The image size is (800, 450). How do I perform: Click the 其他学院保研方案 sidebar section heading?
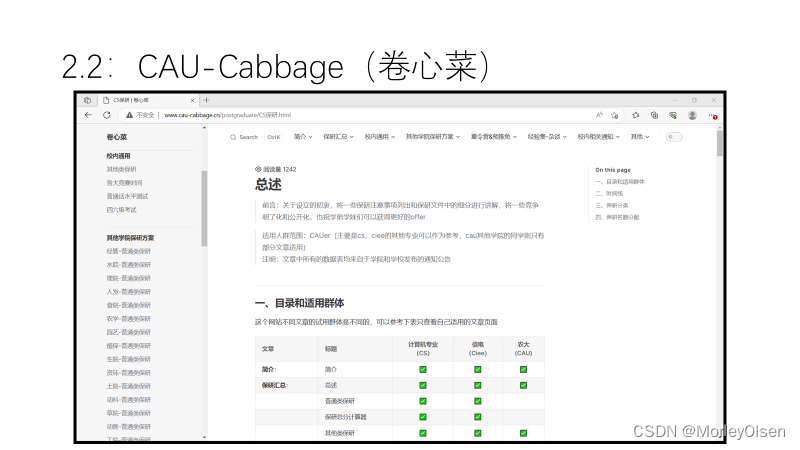coord(130,238)
